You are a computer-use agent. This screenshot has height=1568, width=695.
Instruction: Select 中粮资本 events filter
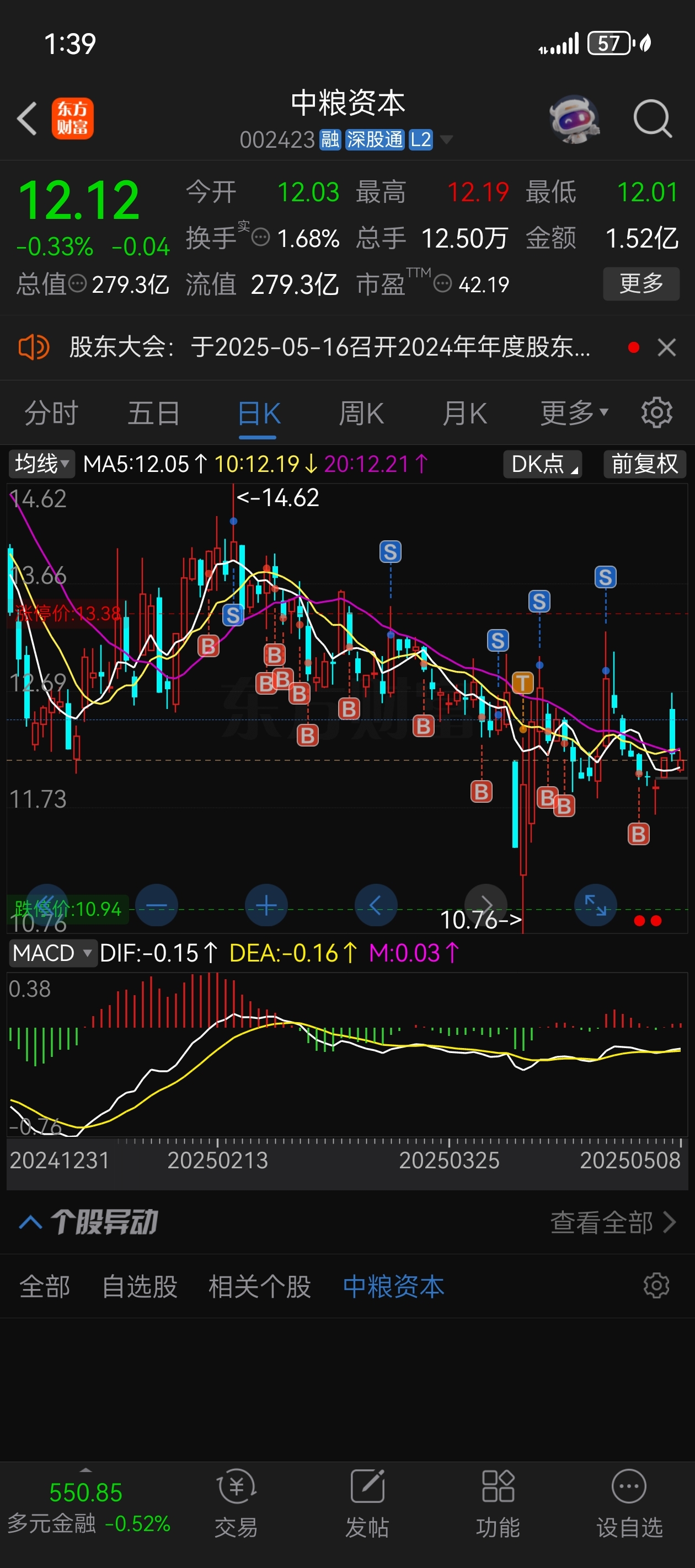393,1286
